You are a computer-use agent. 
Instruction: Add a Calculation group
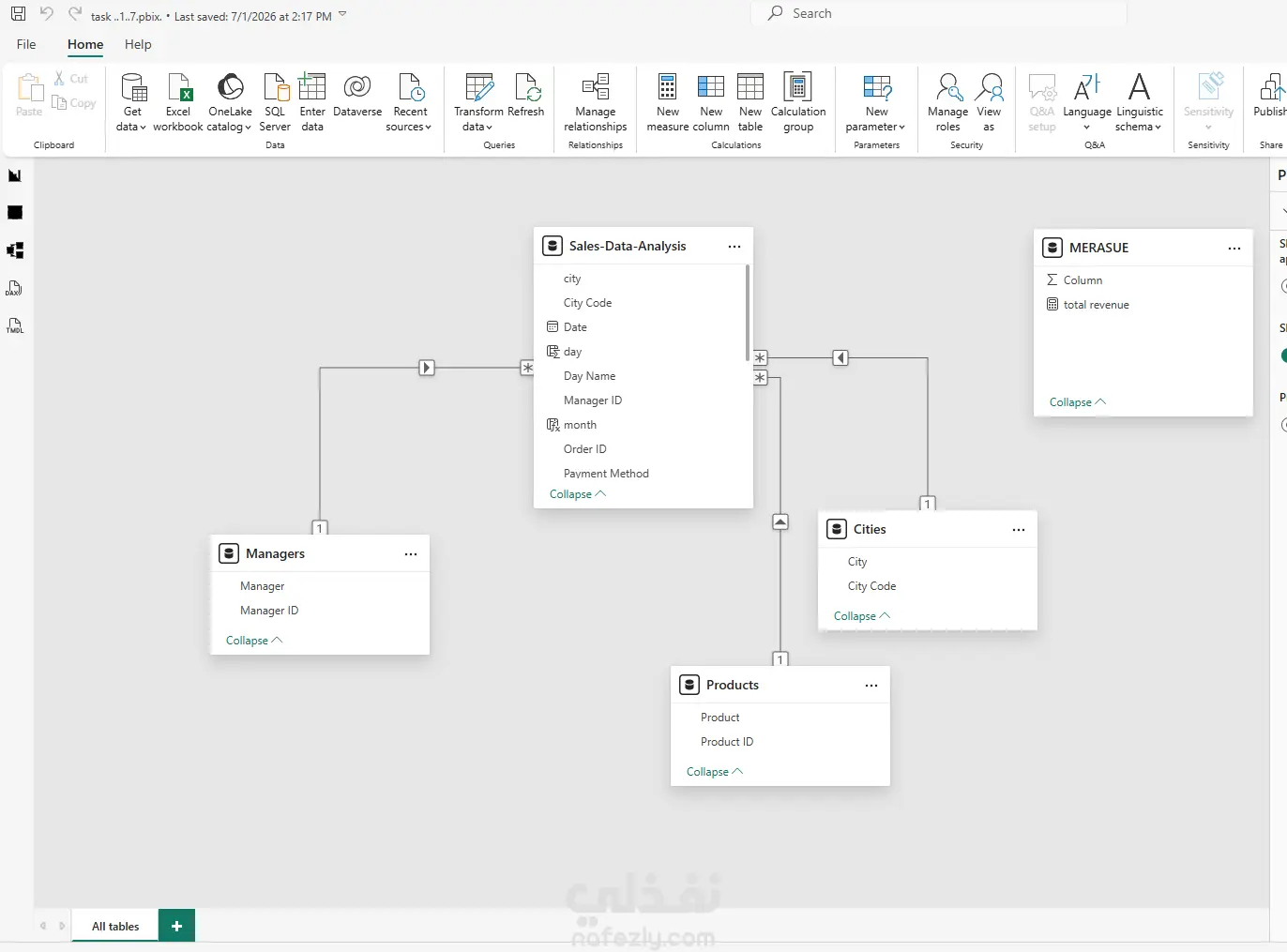[798, 102]
